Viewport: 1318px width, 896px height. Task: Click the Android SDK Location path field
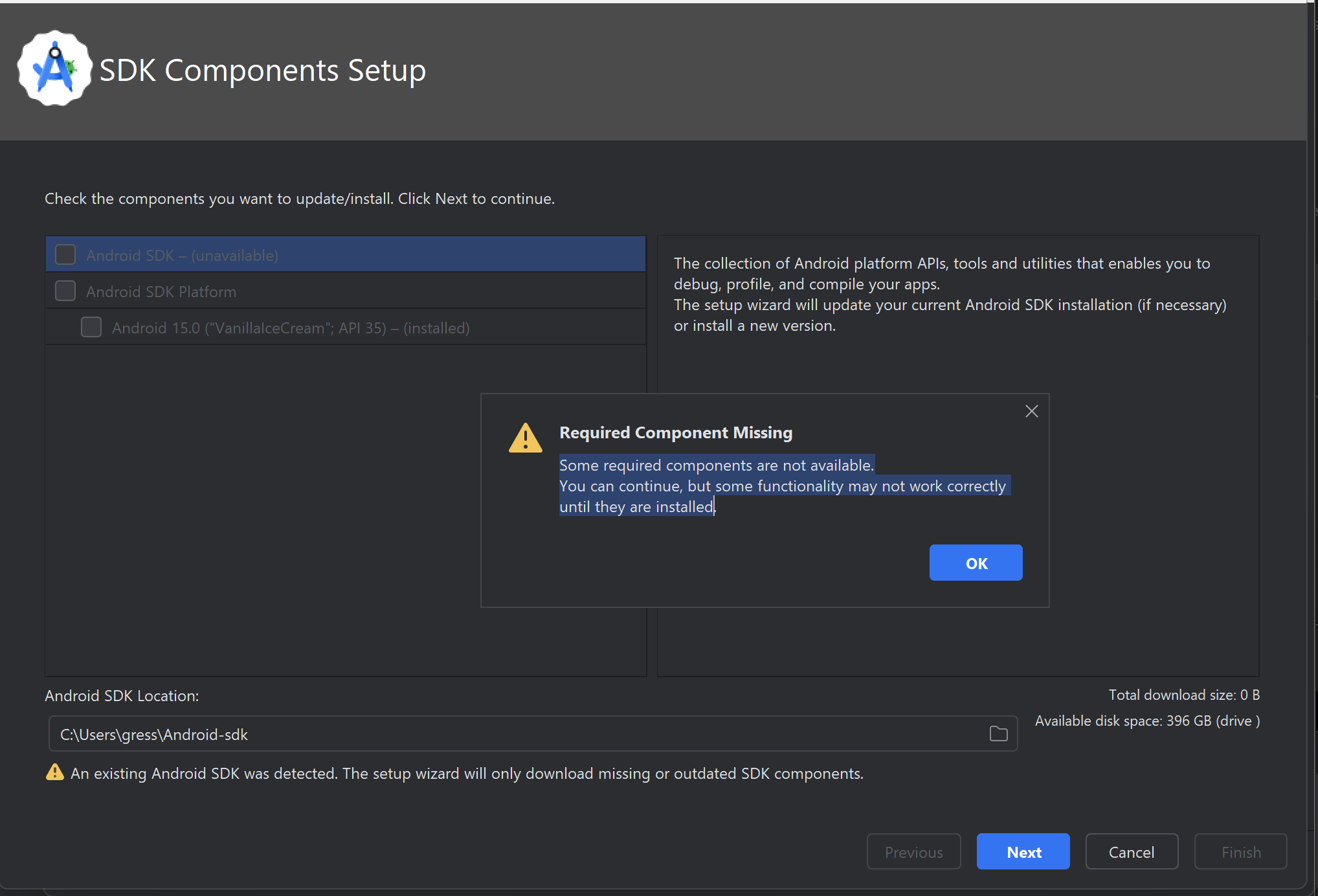coord(533,734)
